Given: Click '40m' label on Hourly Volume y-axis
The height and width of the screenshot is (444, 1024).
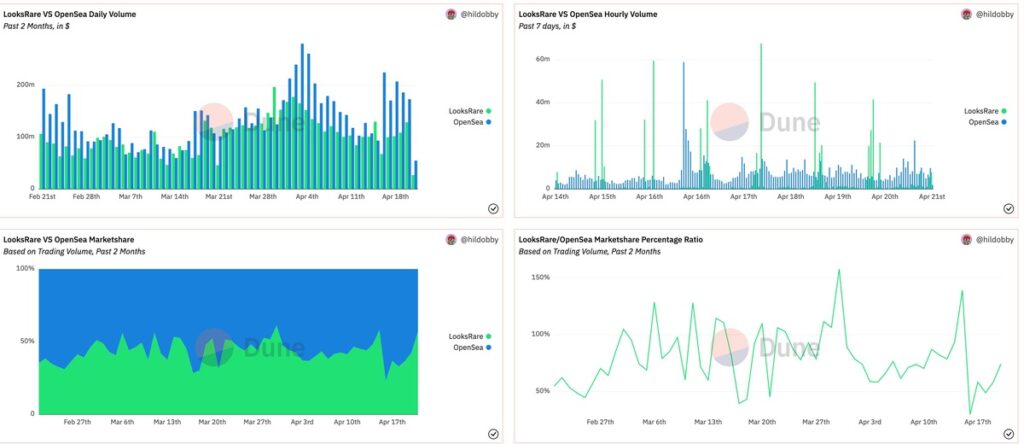Looking at the screenshot, I should click(543, 102).
